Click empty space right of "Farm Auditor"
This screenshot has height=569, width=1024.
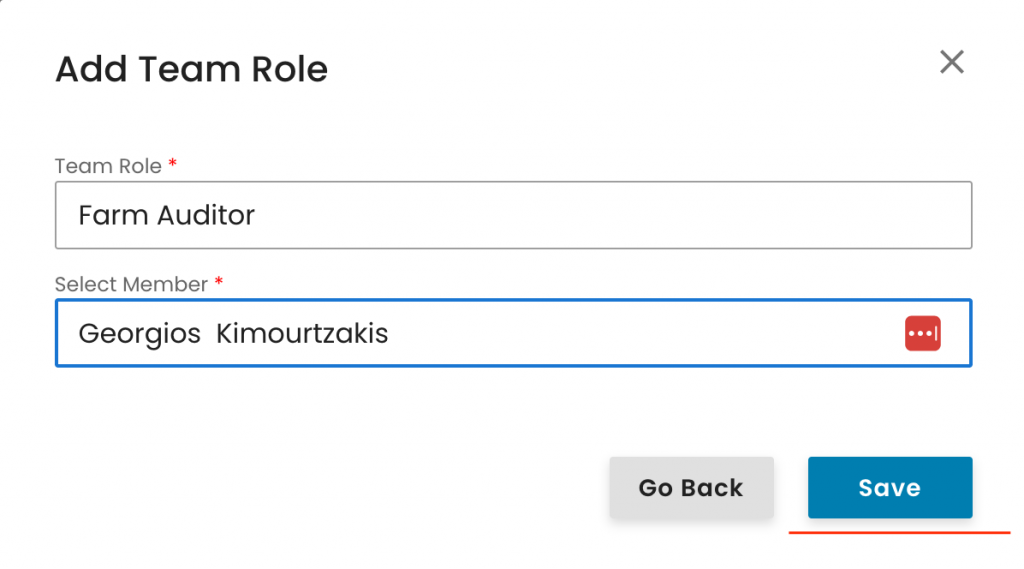(600, 215)
